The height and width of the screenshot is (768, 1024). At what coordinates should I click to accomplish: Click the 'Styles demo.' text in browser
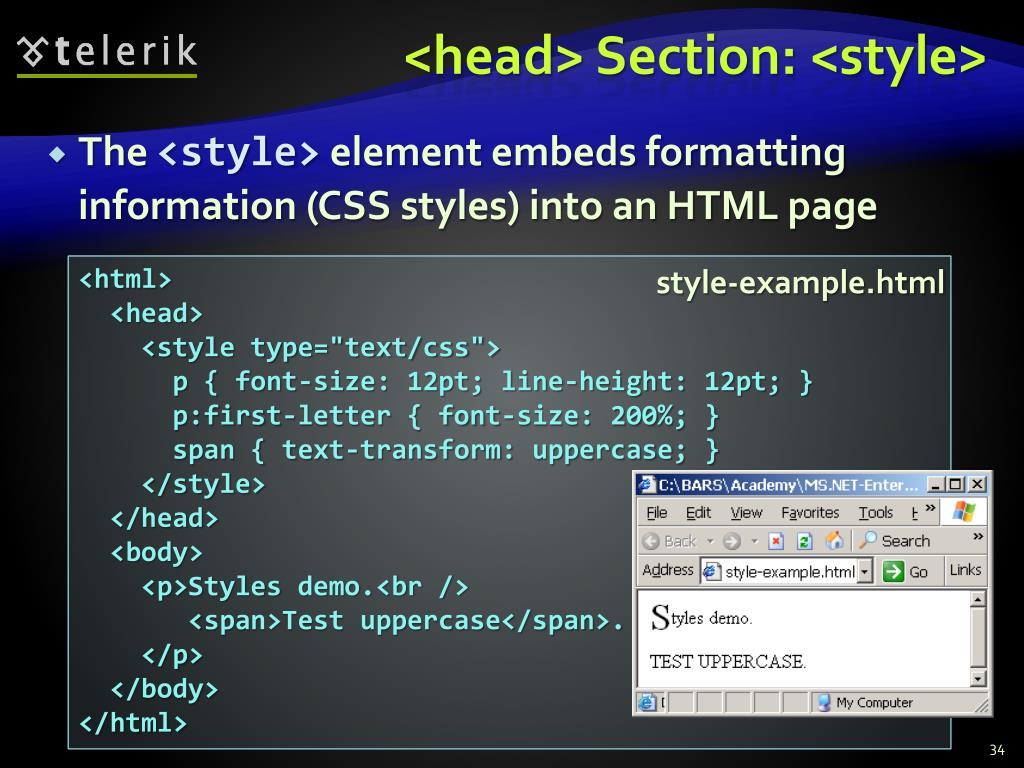(x=701, y=617)
